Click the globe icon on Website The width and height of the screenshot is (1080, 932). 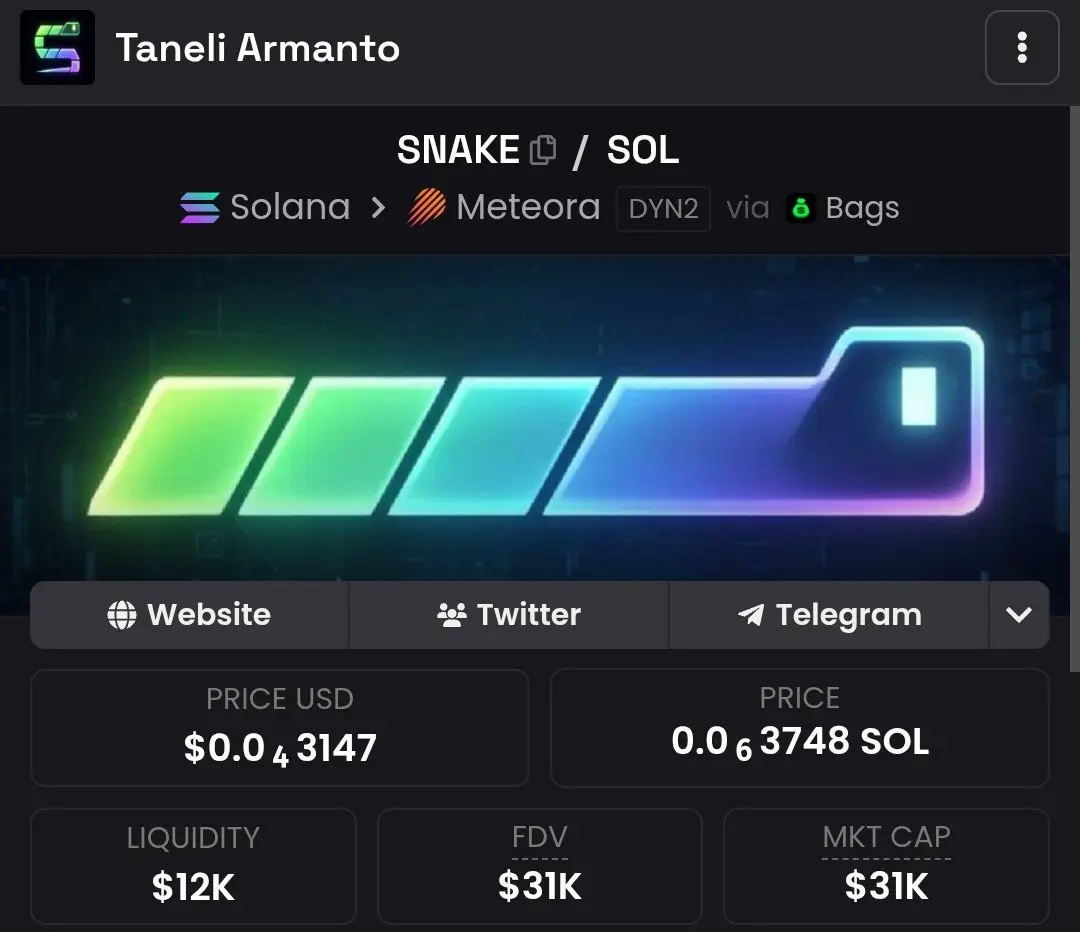[x=122, y=614]
